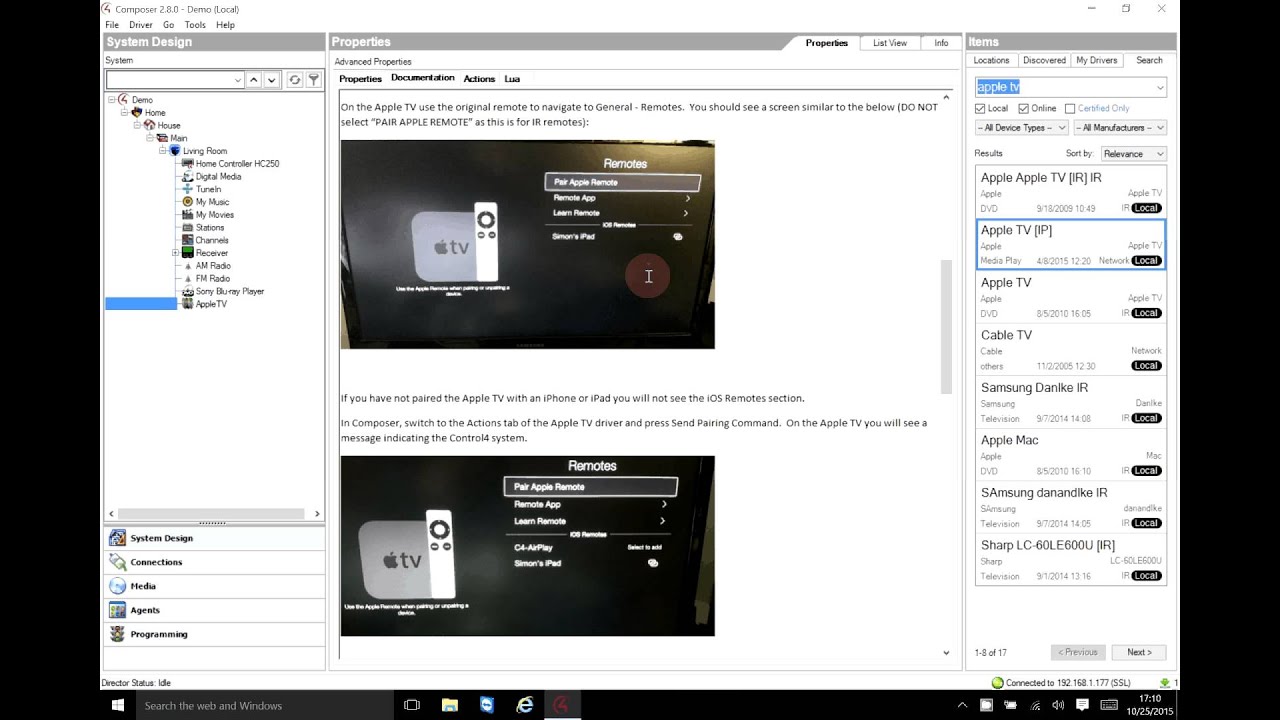Switch to the Lua tab

tap(512, 79)
